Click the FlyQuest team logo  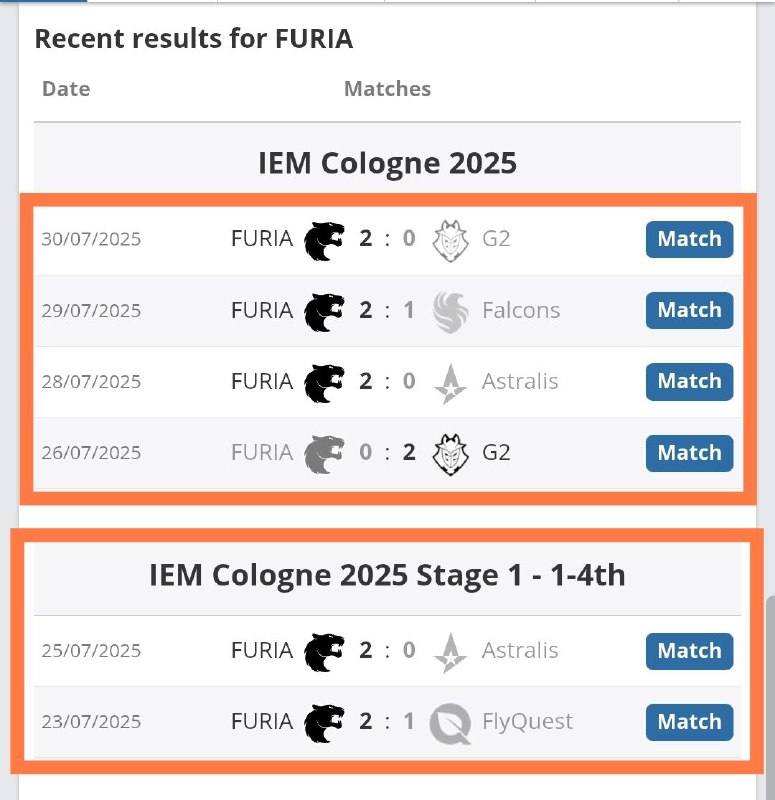450,722
